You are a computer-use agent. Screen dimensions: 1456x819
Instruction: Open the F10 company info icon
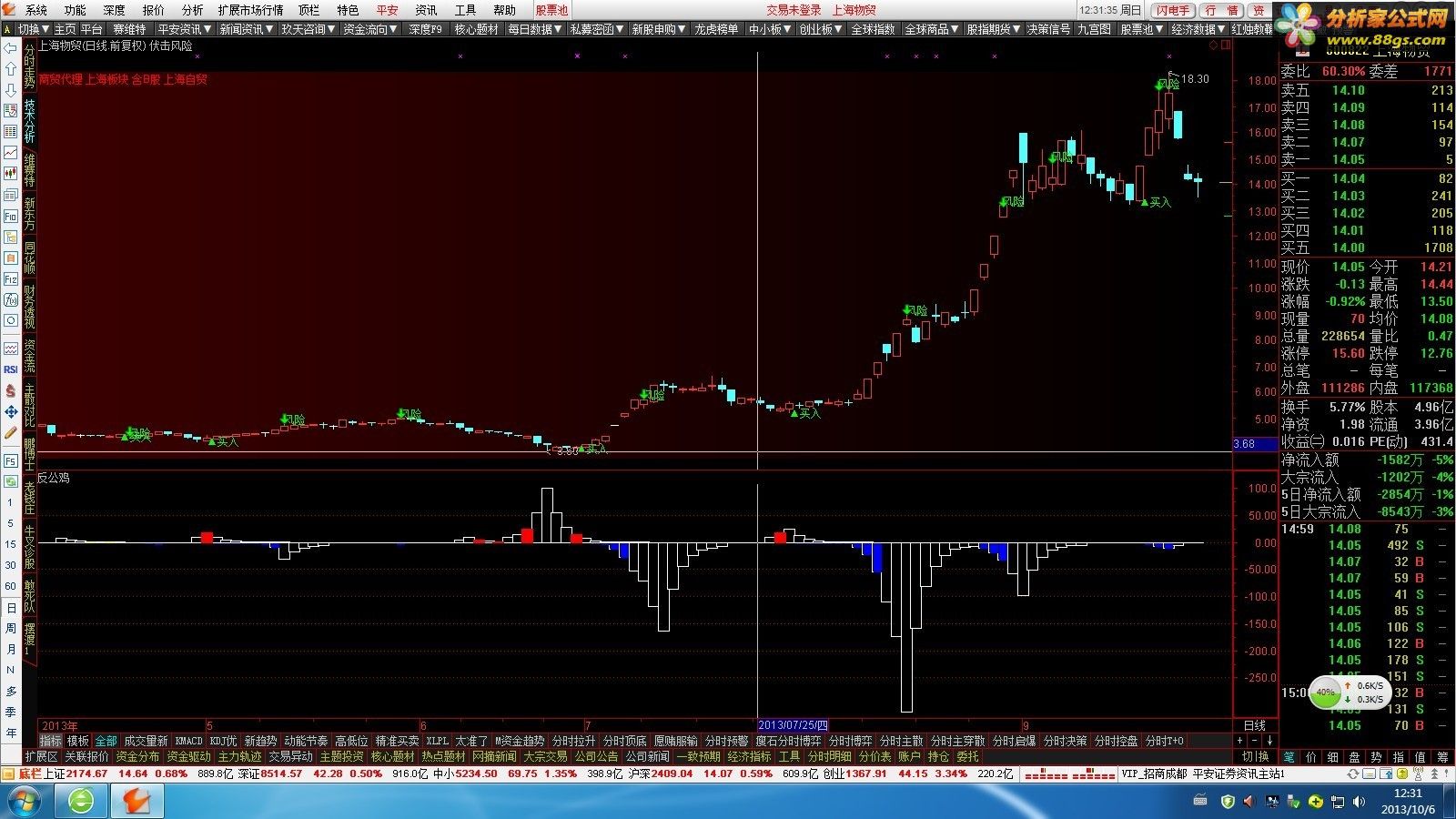click(11, 216)
